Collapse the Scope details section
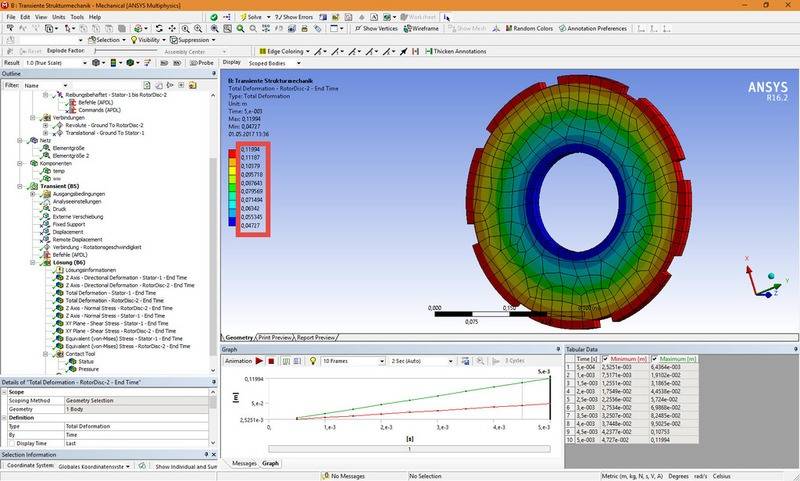The height and width of the screenshot is (481, 800). [x=4, y=392]
